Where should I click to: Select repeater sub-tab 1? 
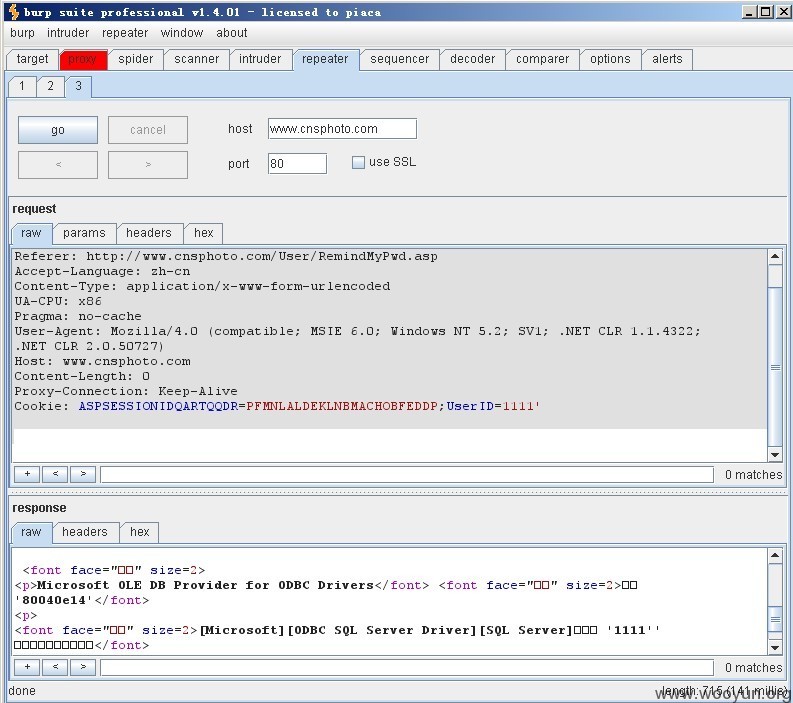pyautogui.click(x=22, y=86)
